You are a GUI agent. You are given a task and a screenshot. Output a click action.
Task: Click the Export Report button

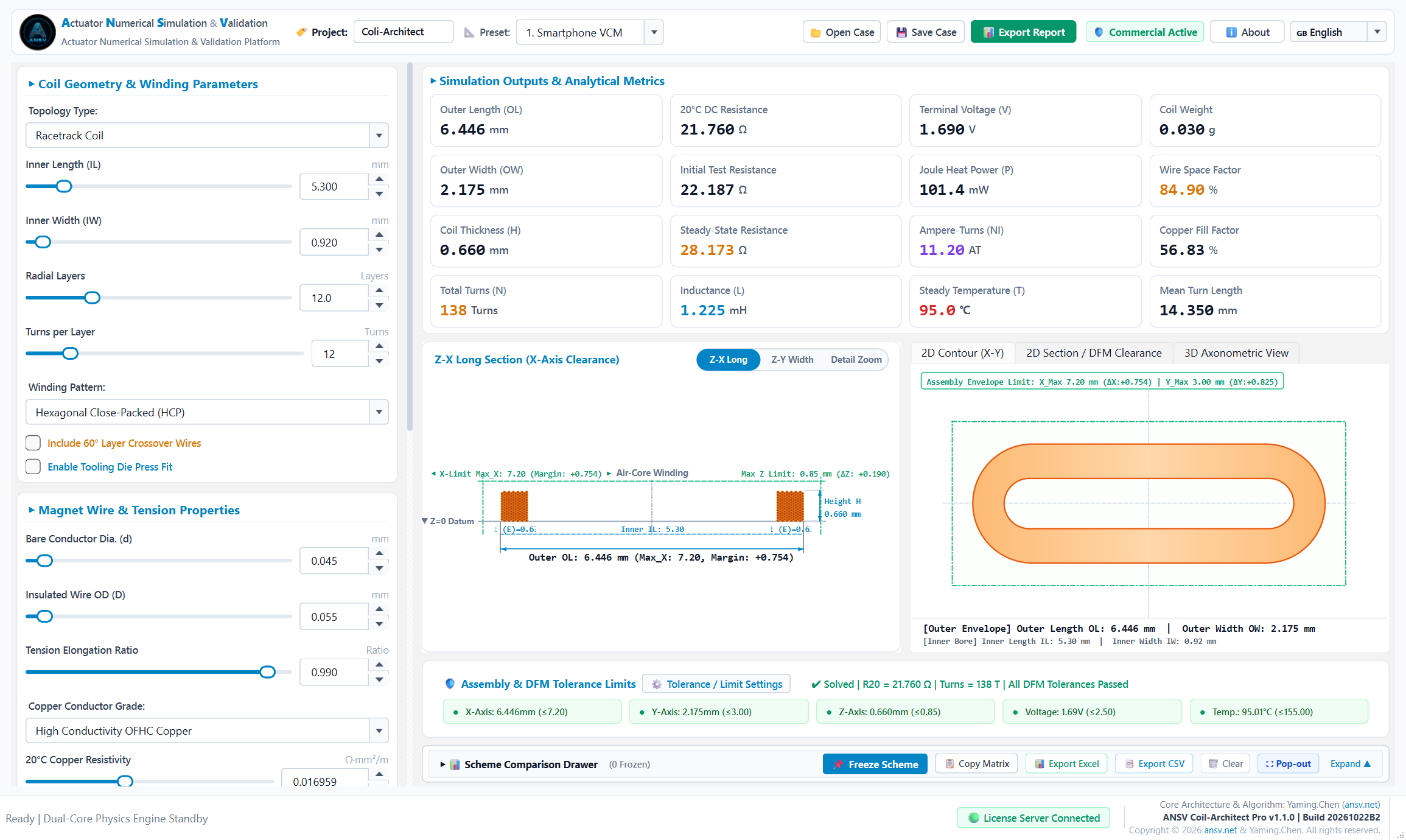coord(1023,32)
